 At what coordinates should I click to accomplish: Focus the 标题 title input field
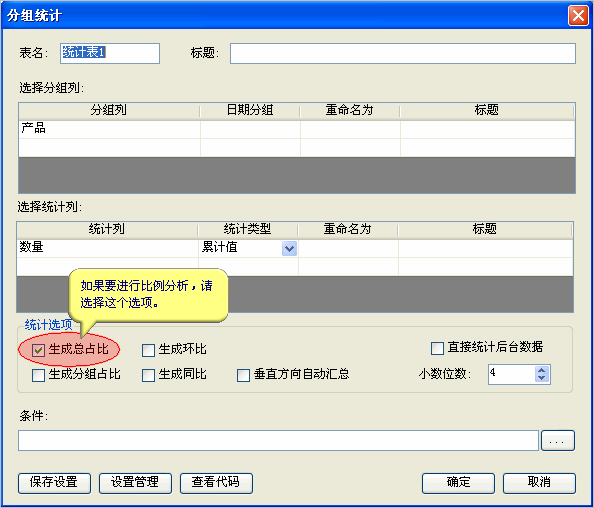403,53
